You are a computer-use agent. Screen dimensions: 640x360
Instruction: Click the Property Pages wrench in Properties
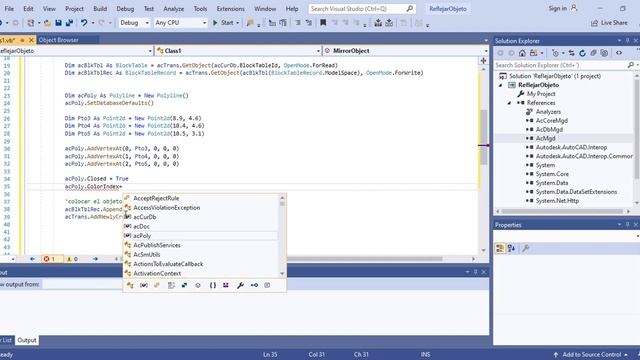click(x=526, y=248)
